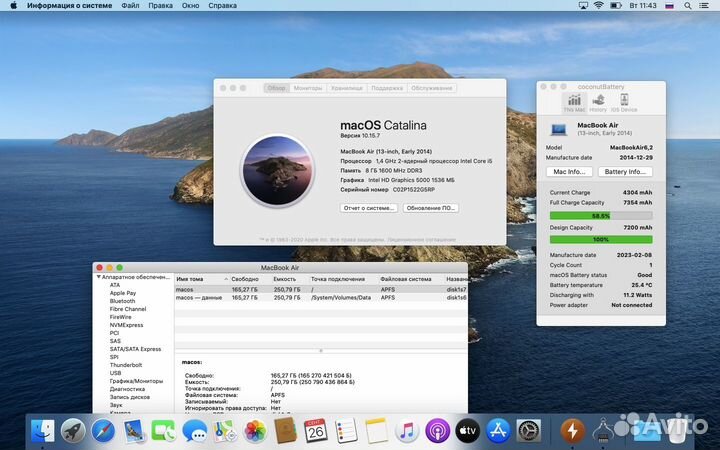Open iOS Device view in coconutBattery
This screenshot has width=720, height=450.
coord(624,103)
